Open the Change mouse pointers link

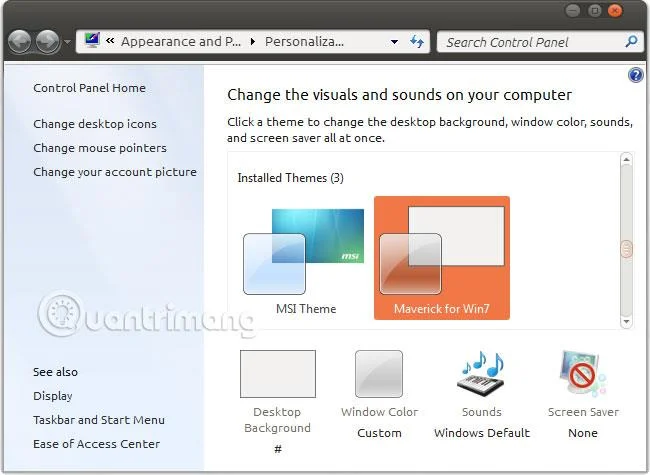pyautogui.click(x=100, y=148)
